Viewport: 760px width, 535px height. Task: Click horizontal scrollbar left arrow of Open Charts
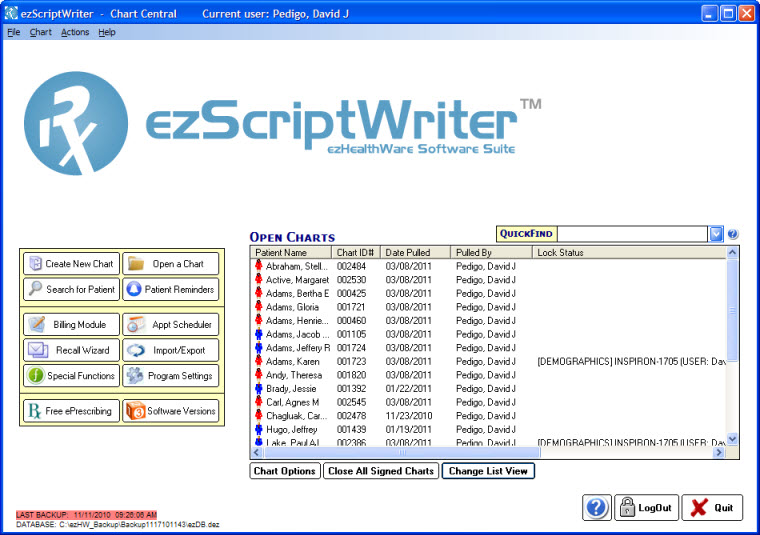tap(257, 452)
